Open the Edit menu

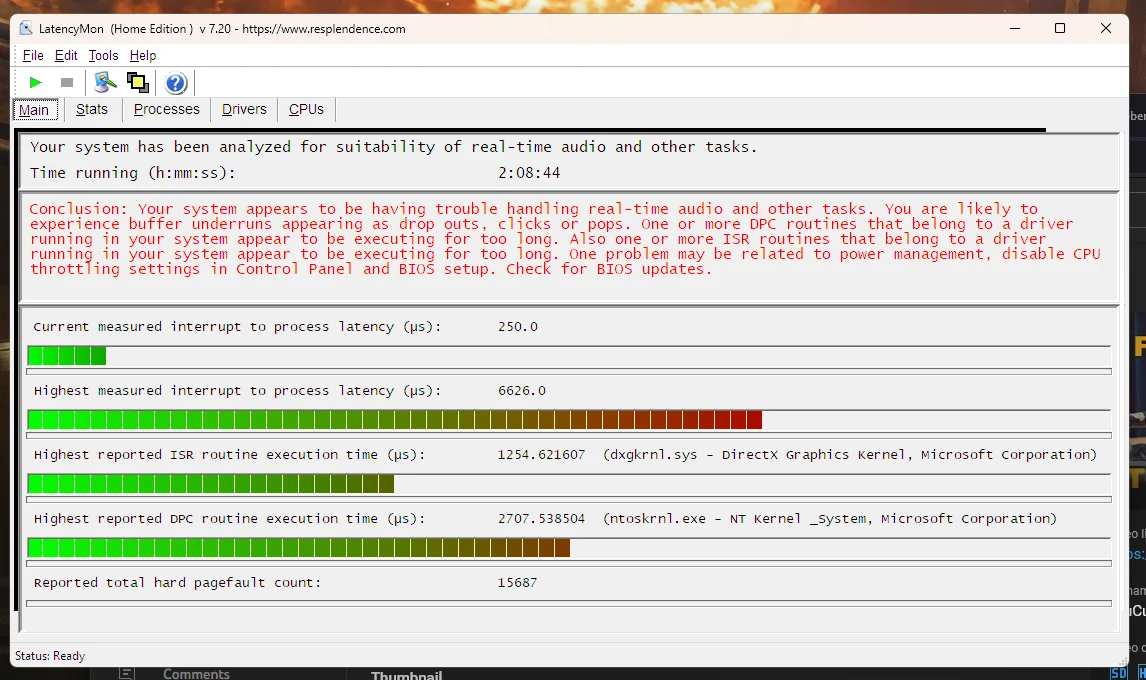66,56
